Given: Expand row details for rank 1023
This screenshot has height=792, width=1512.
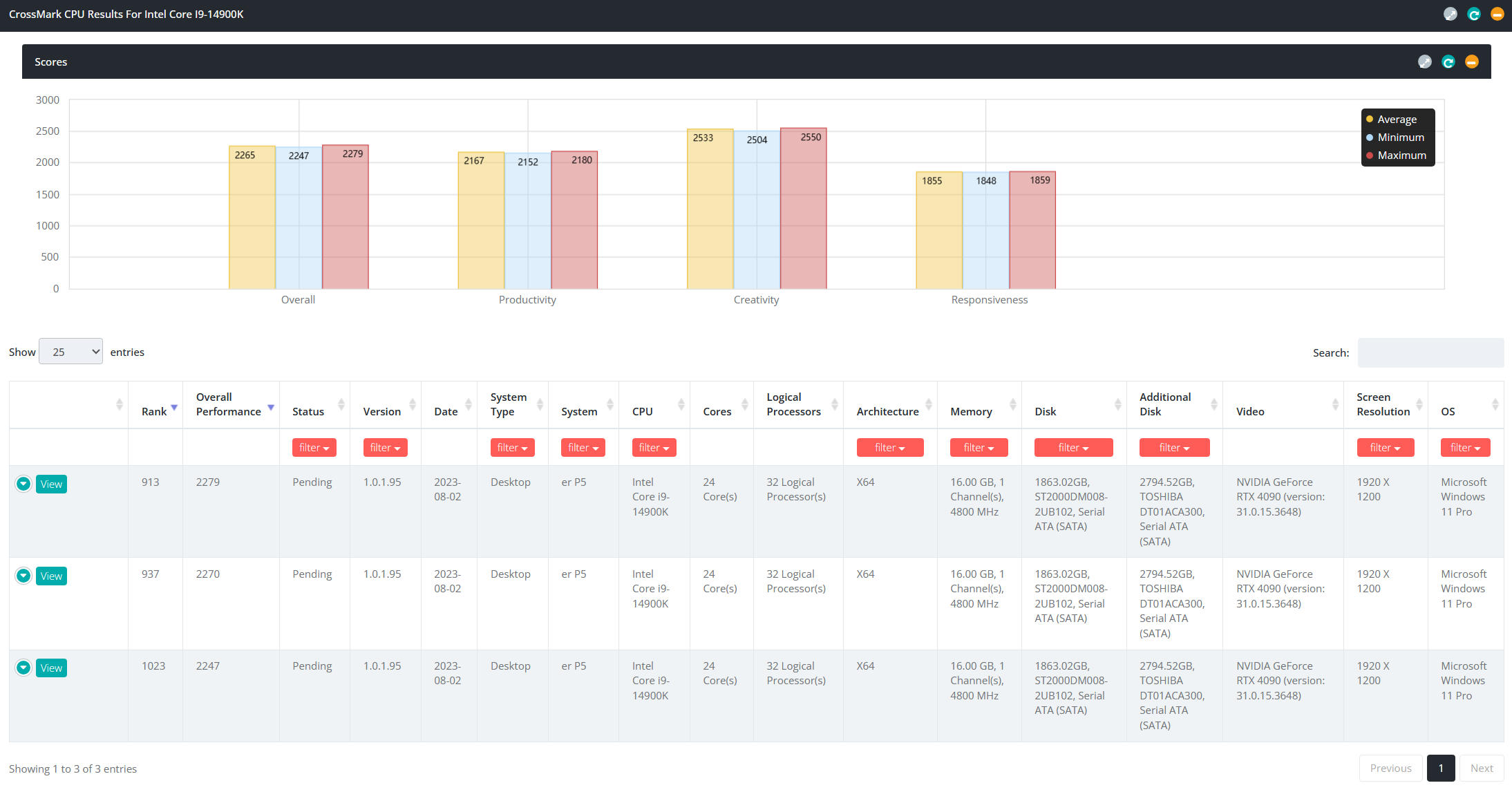Looking at the screenshot, I should [x=23, y=668].
